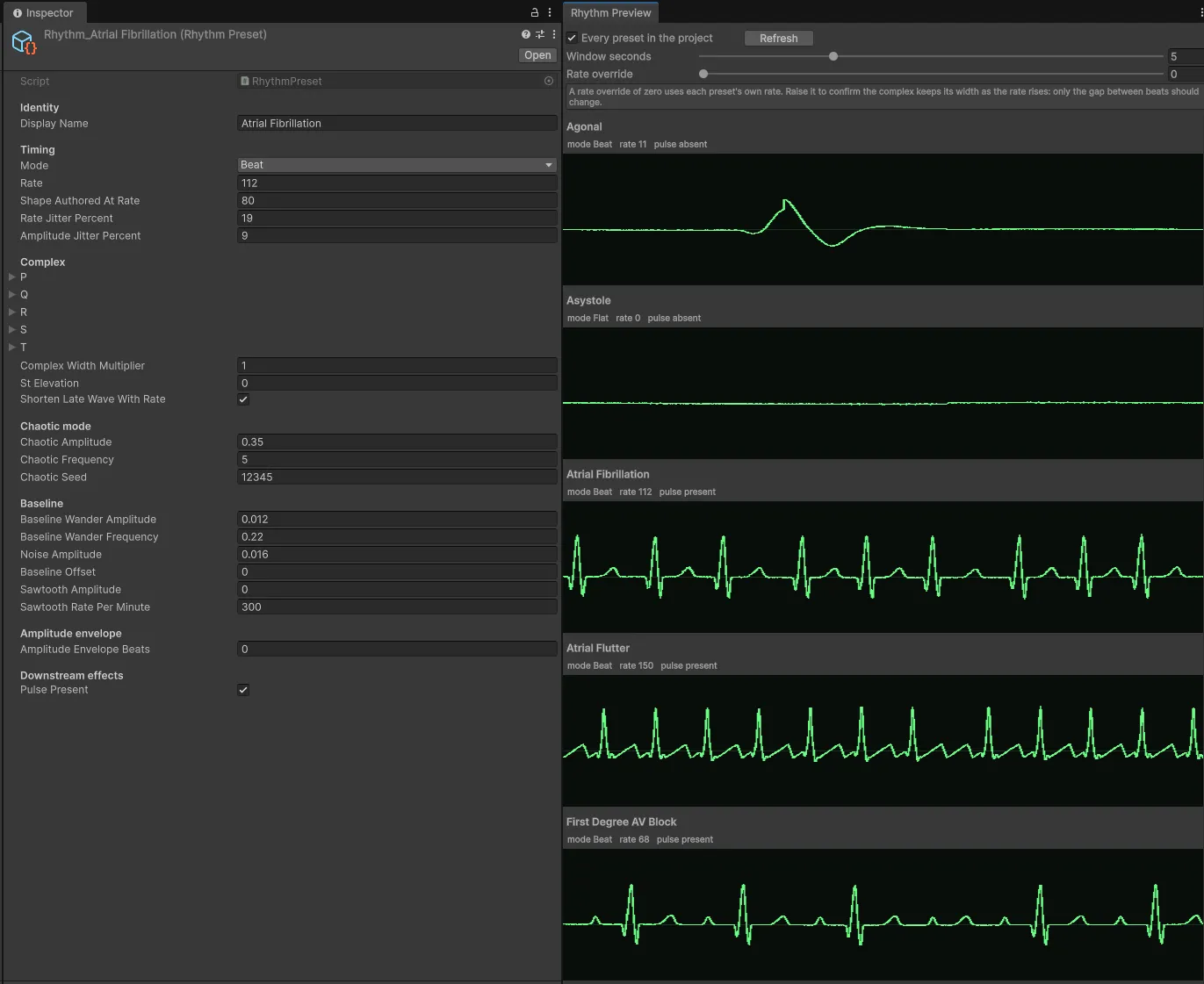Open the help reference for Rhythm Preset
The width and height of the screenshot is (1204, 984).
tap(526, 34)
